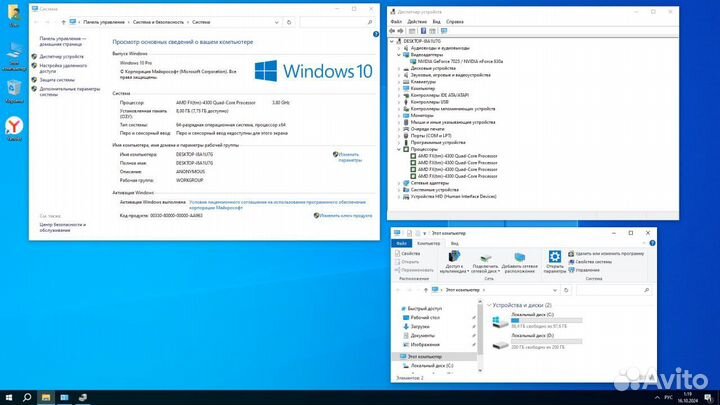Expand the 'Сетевые адаптеры' device category

[x=400, y=182]
